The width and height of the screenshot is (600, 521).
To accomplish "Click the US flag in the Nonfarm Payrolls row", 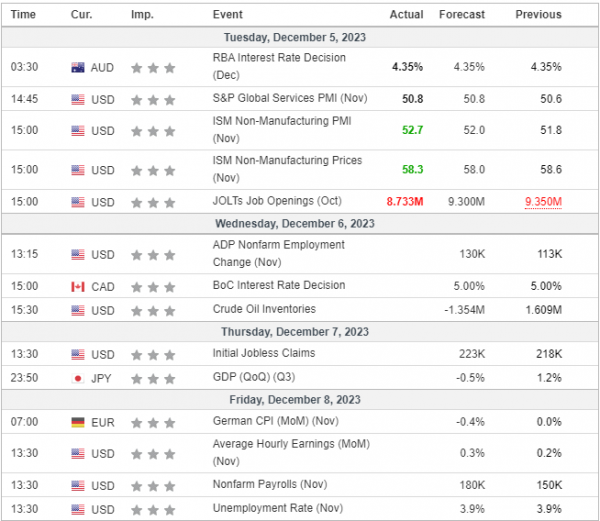I will [78, 485].
